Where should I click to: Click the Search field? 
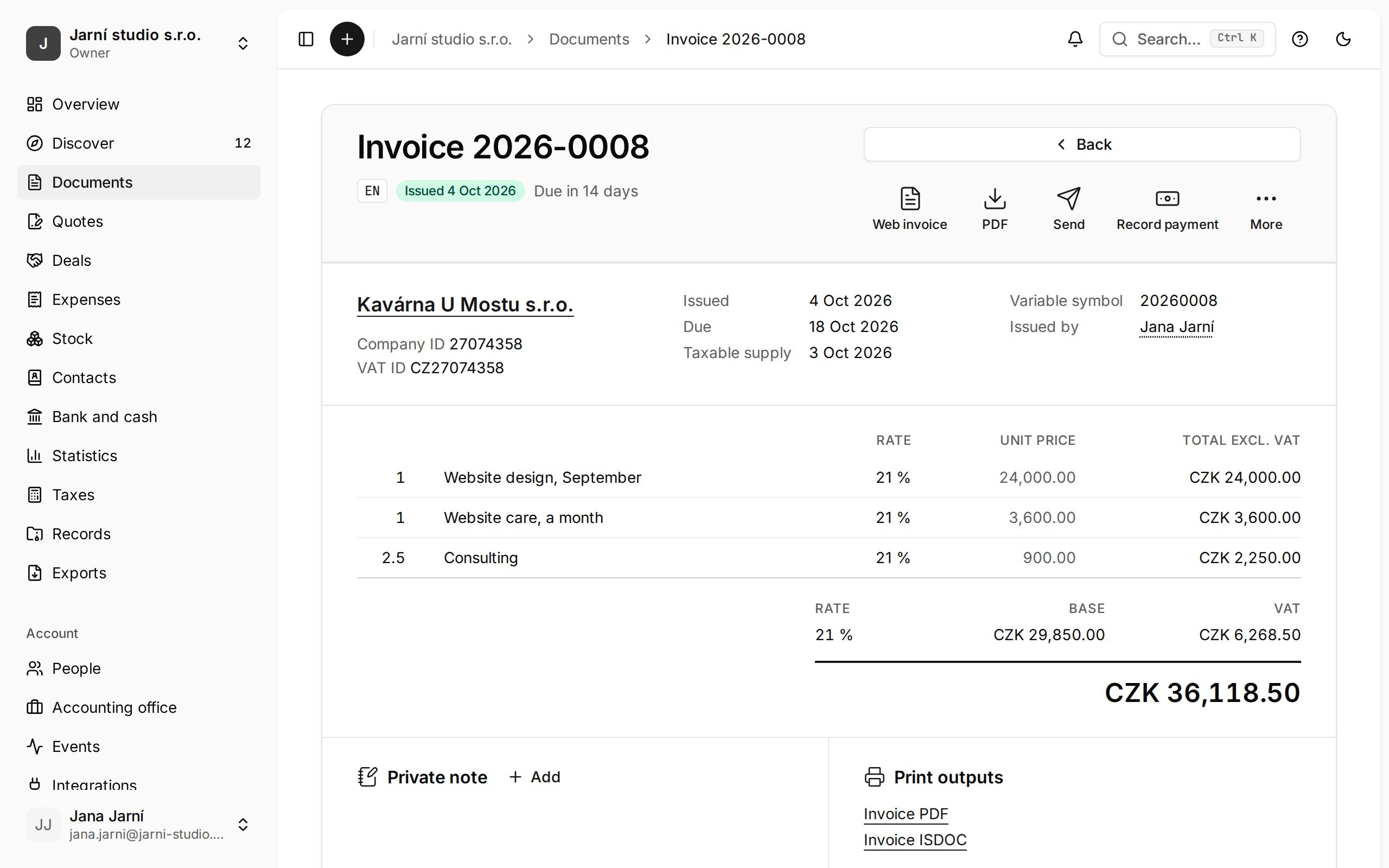[x=1187, y=39]
